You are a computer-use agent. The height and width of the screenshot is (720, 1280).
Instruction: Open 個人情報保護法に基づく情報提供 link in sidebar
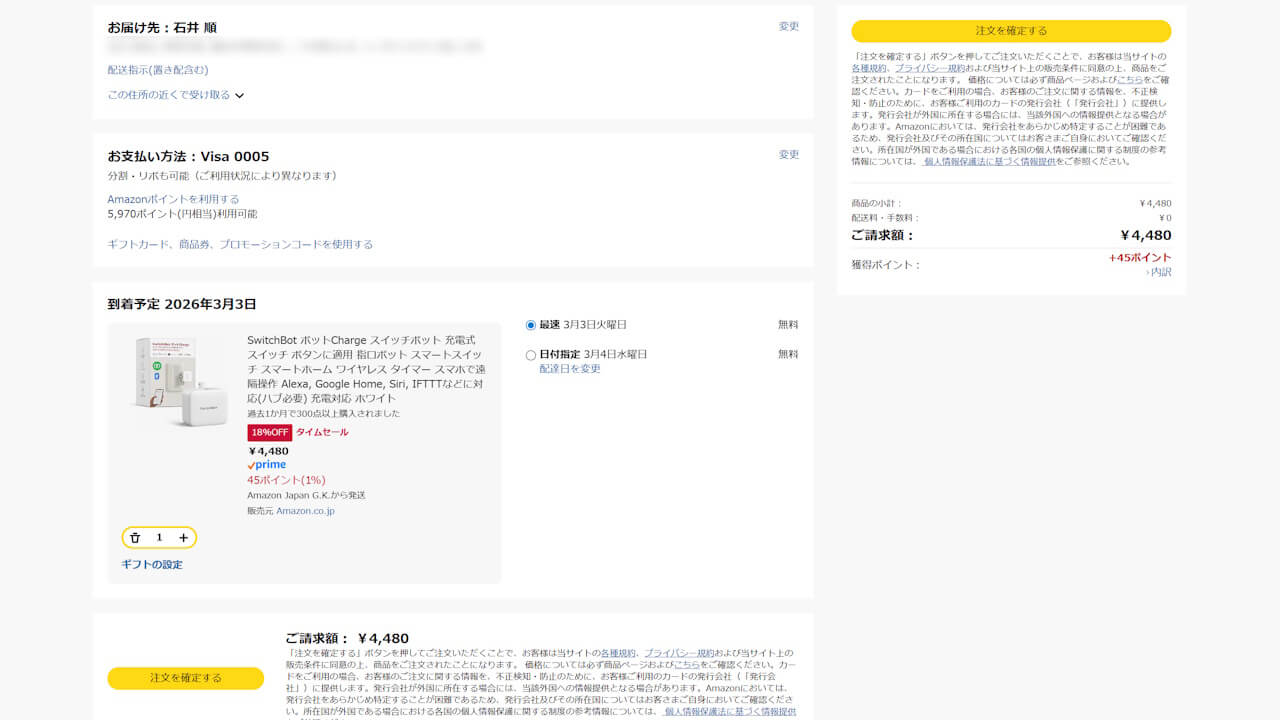point(990,161)
